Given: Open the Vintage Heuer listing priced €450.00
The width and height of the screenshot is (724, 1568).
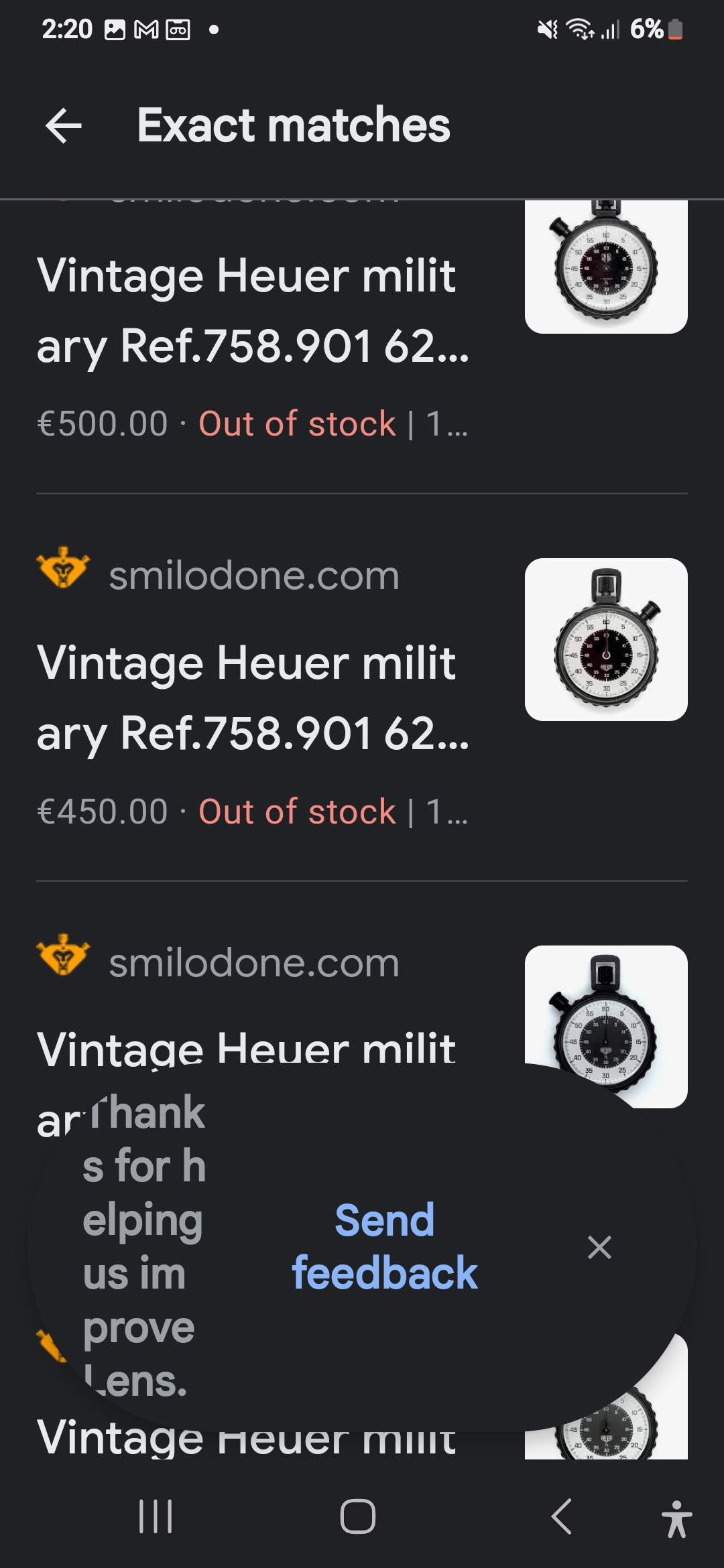Looking at the screenshot, I should [253, 698].
